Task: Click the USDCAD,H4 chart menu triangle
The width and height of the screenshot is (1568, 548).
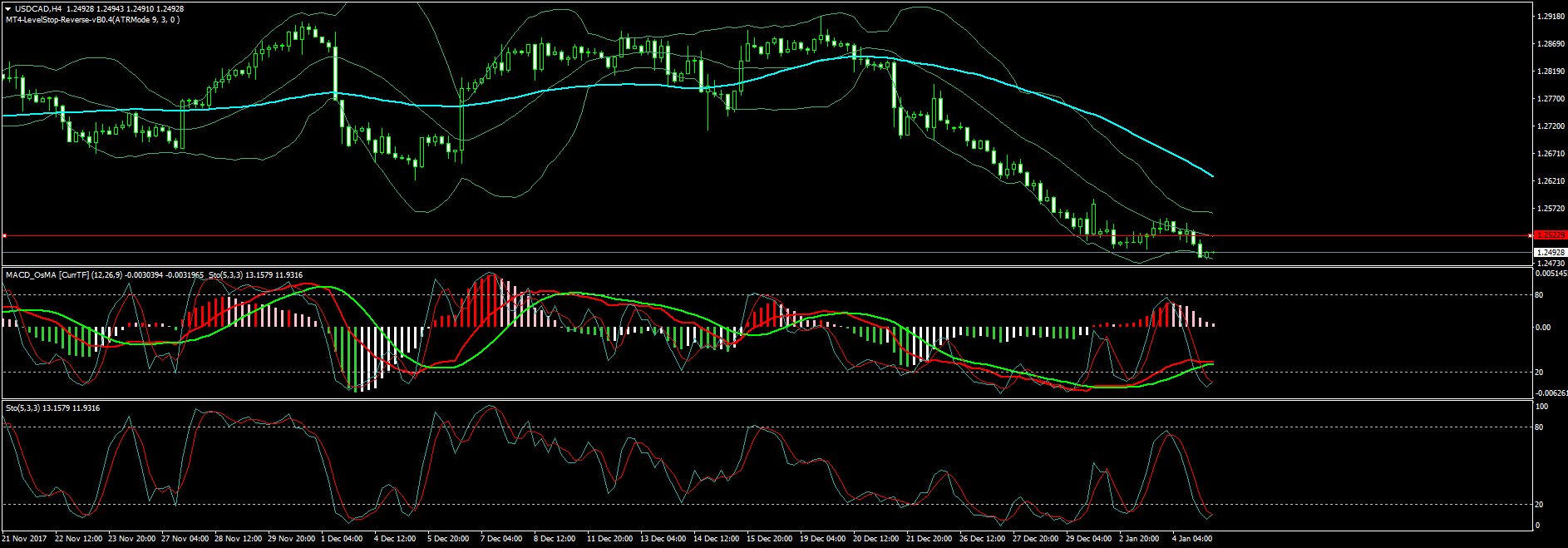Action: [7, 9]
